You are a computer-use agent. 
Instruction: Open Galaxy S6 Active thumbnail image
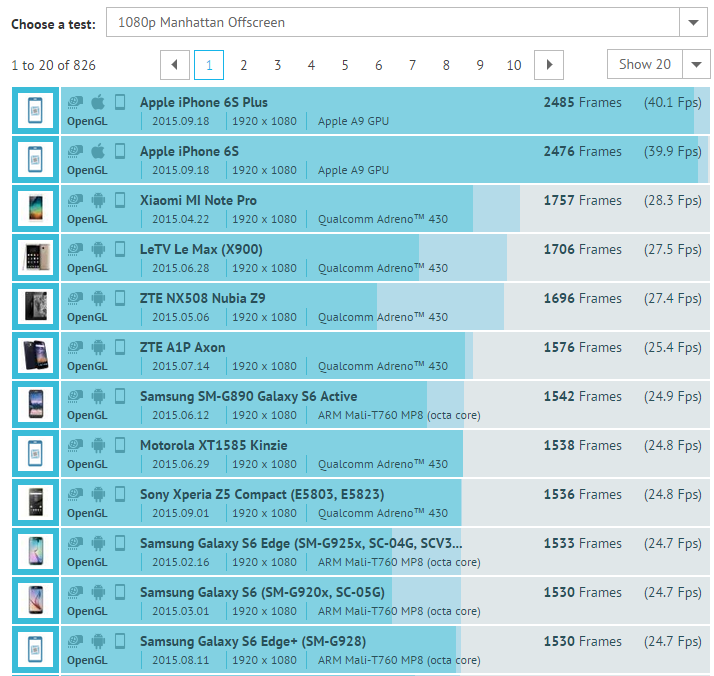coord(36,405)
